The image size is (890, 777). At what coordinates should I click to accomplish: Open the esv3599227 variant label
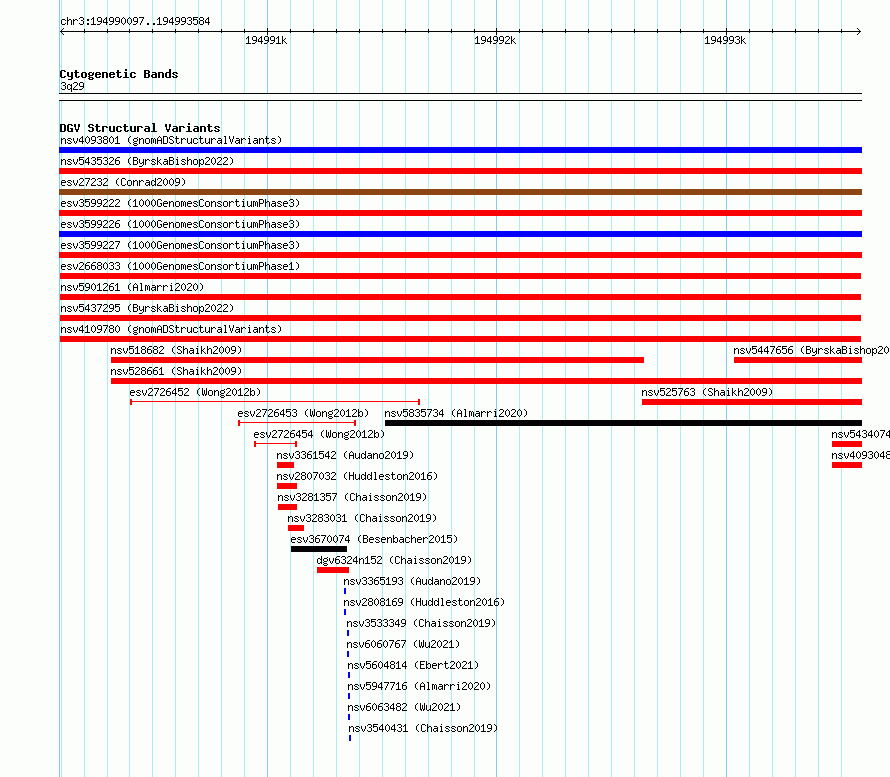180,245
